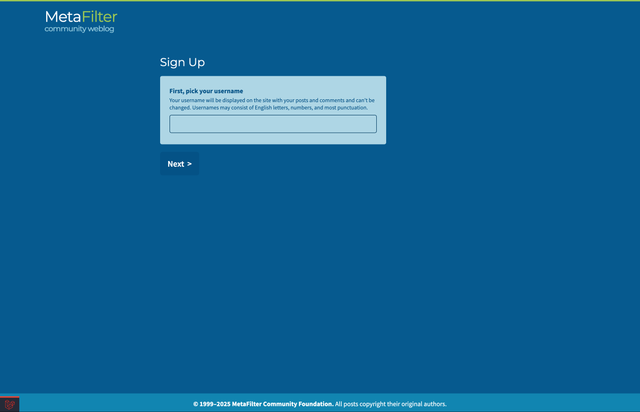
Task: Select 'First, pick your username' label
Action: point(206,91)
